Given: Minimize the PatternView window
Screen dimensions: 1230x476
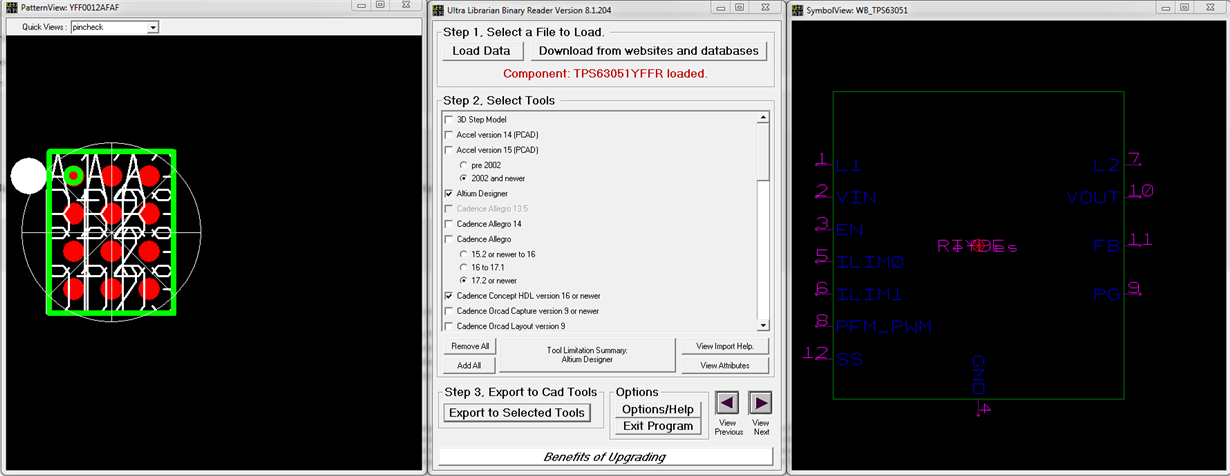Looking at the screenshot, I should (362, 6).
